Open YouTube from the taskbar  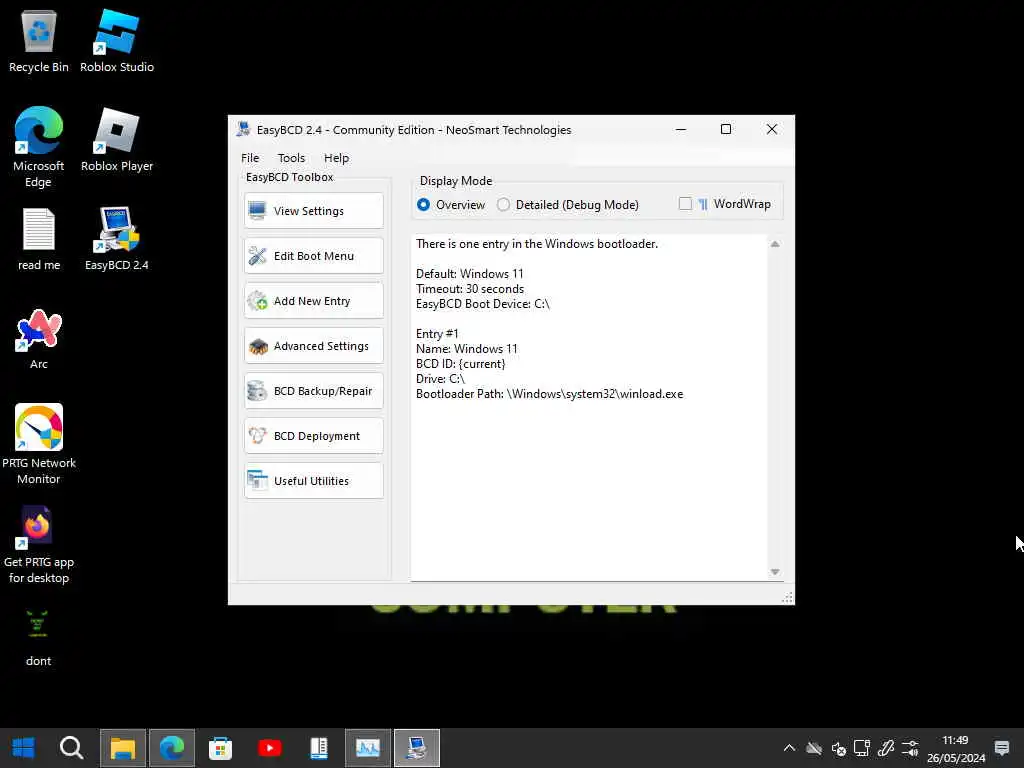point(270,747)
